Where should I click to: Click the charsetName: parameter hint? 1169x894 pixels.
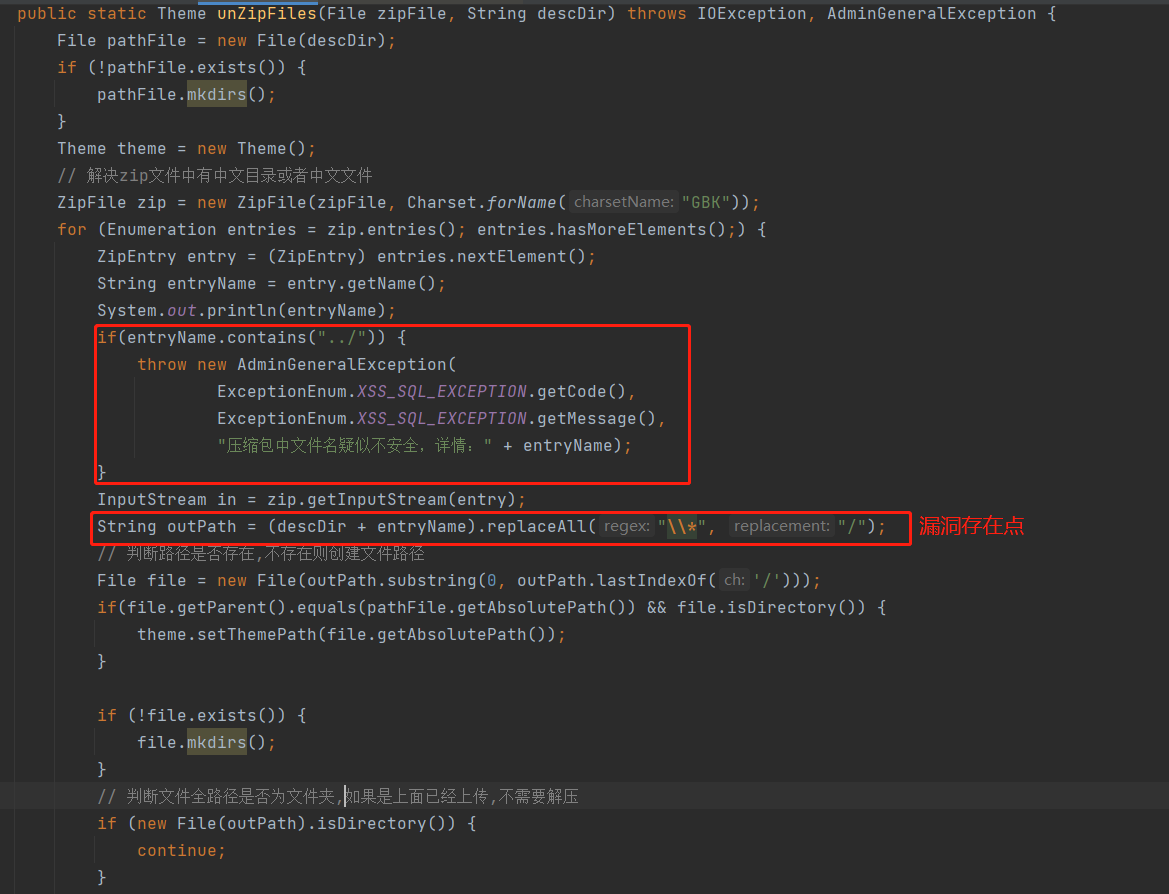pos(623,202)
